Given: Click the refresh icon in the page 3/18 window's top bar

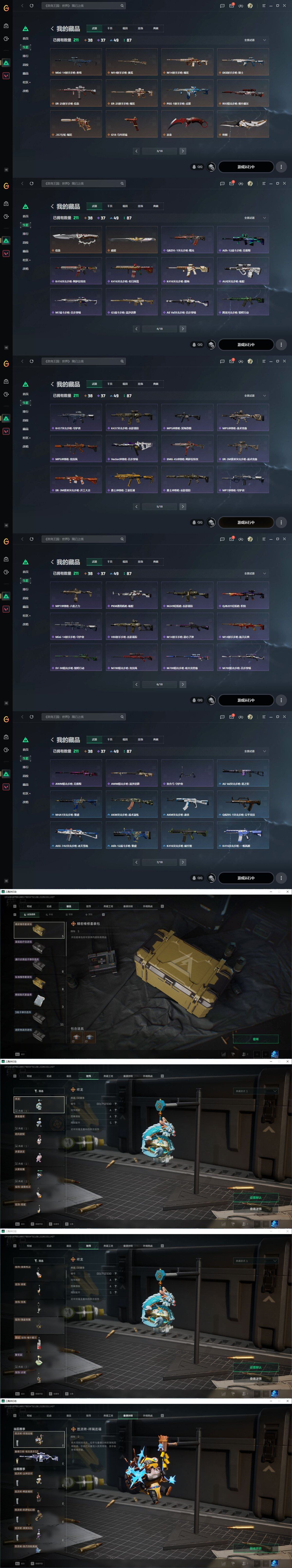Looking at the screenshot, I should (32, 6).
